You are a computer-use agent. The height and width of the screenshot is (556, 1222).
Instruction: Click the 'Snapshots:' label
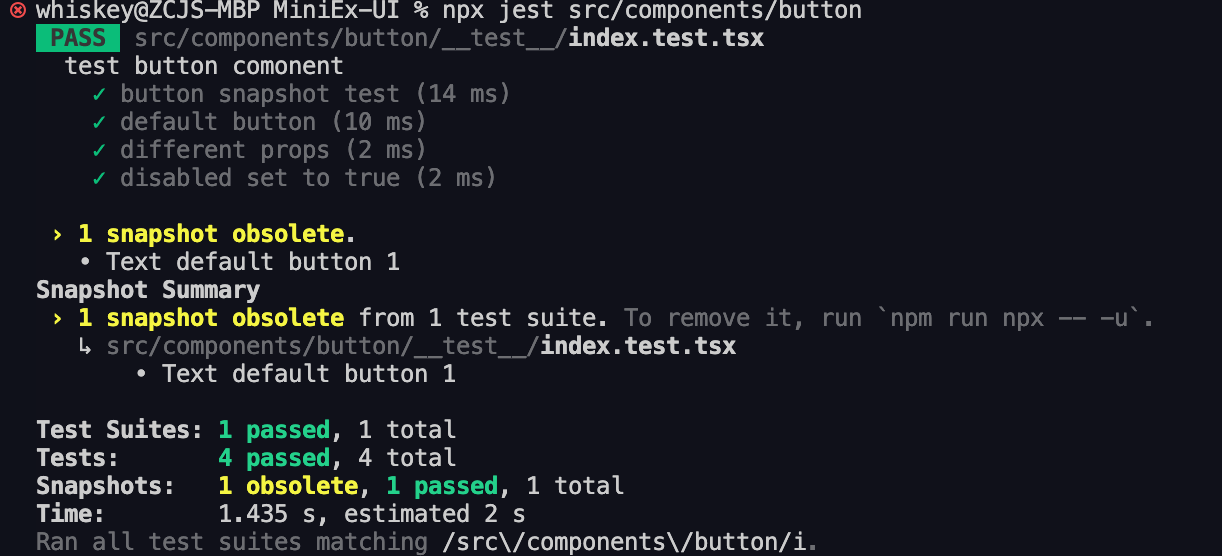(106, 486)
